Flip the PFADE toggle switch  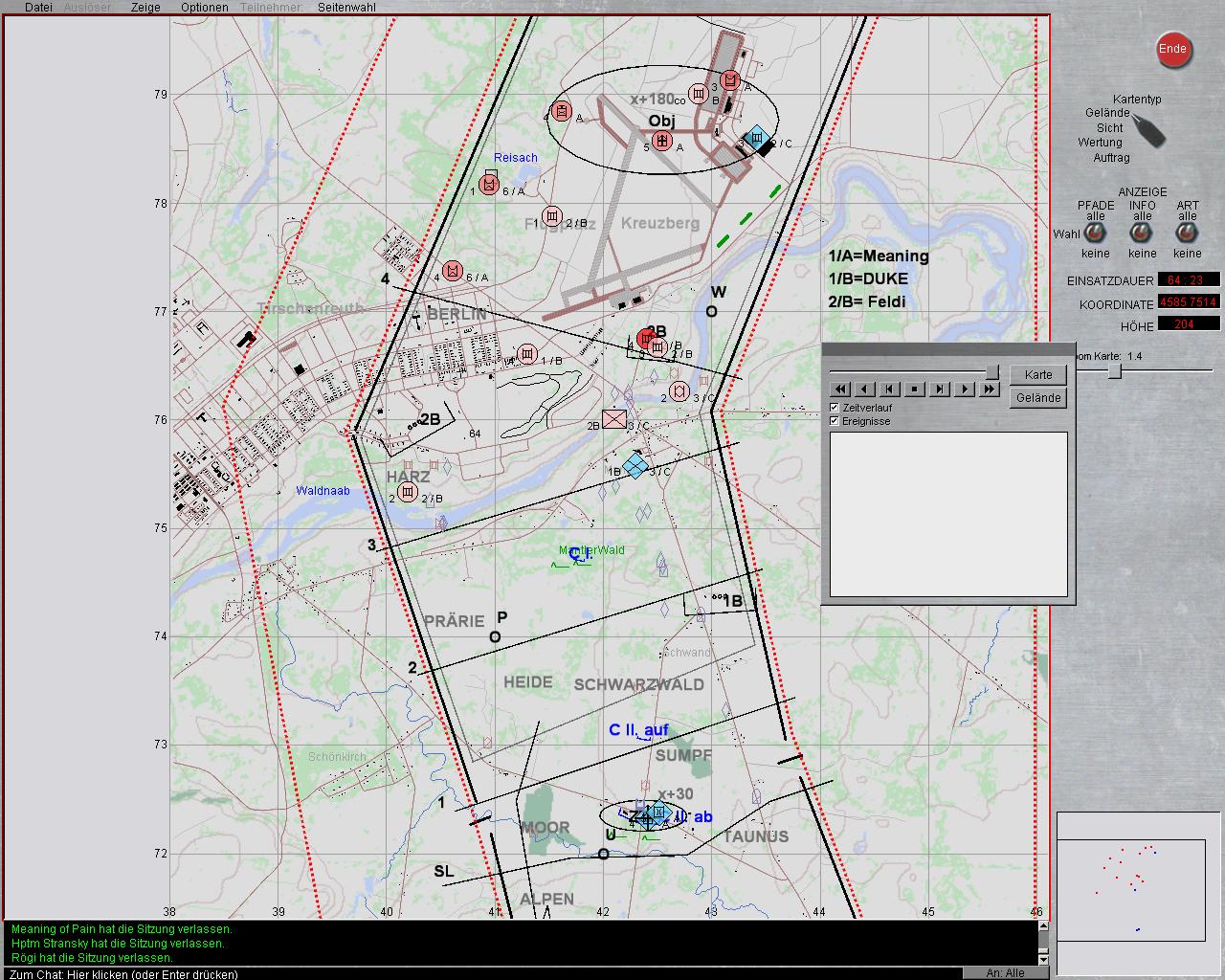pos(1095,234)
